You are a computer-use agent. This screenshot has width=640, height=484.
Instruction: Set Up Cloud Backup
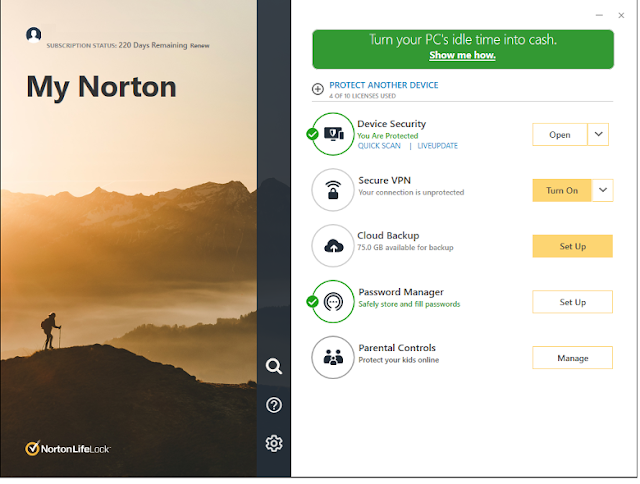click(x=573, y=246)
